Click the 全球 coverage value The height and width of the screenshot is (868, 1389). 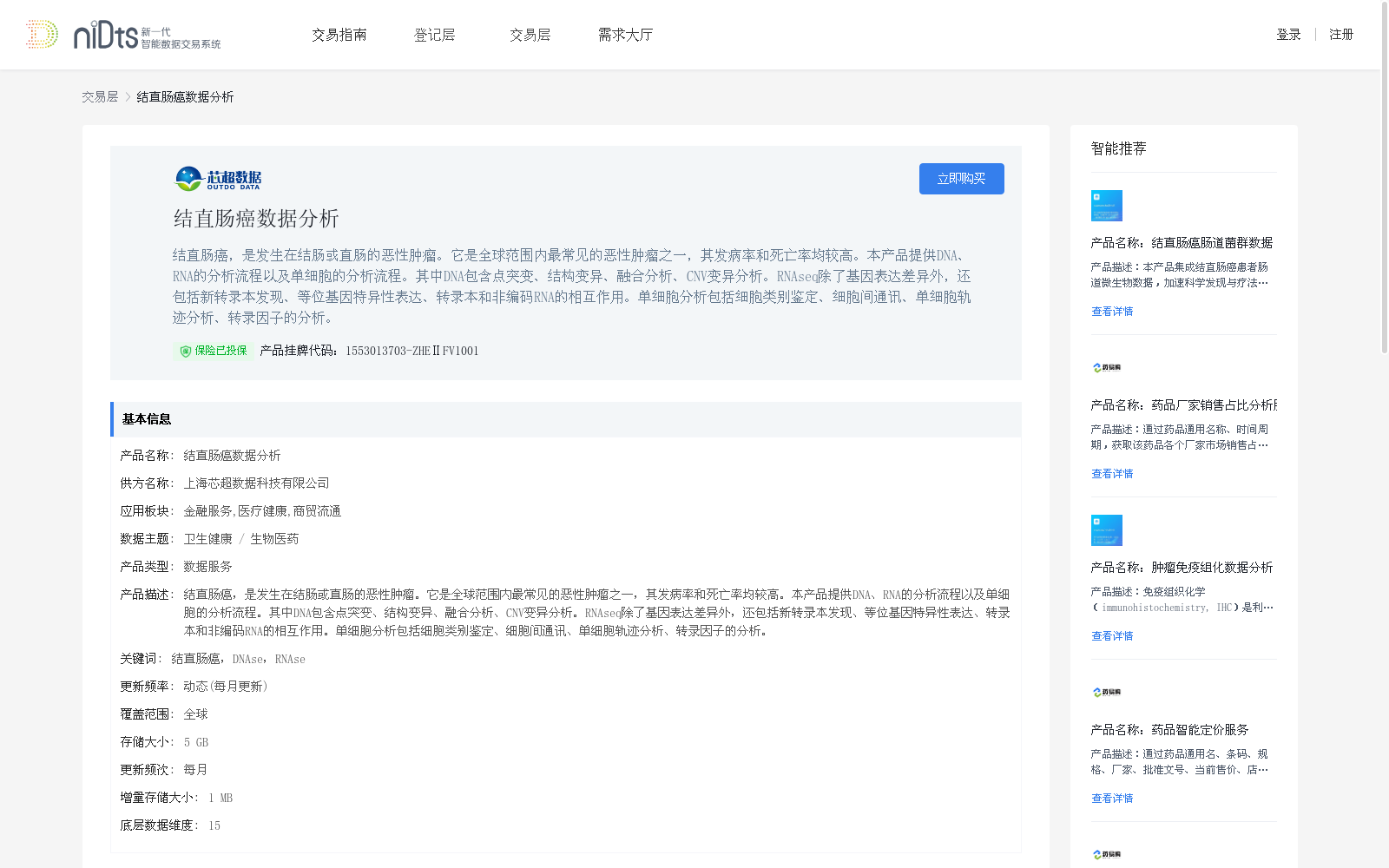pos(195,714)
